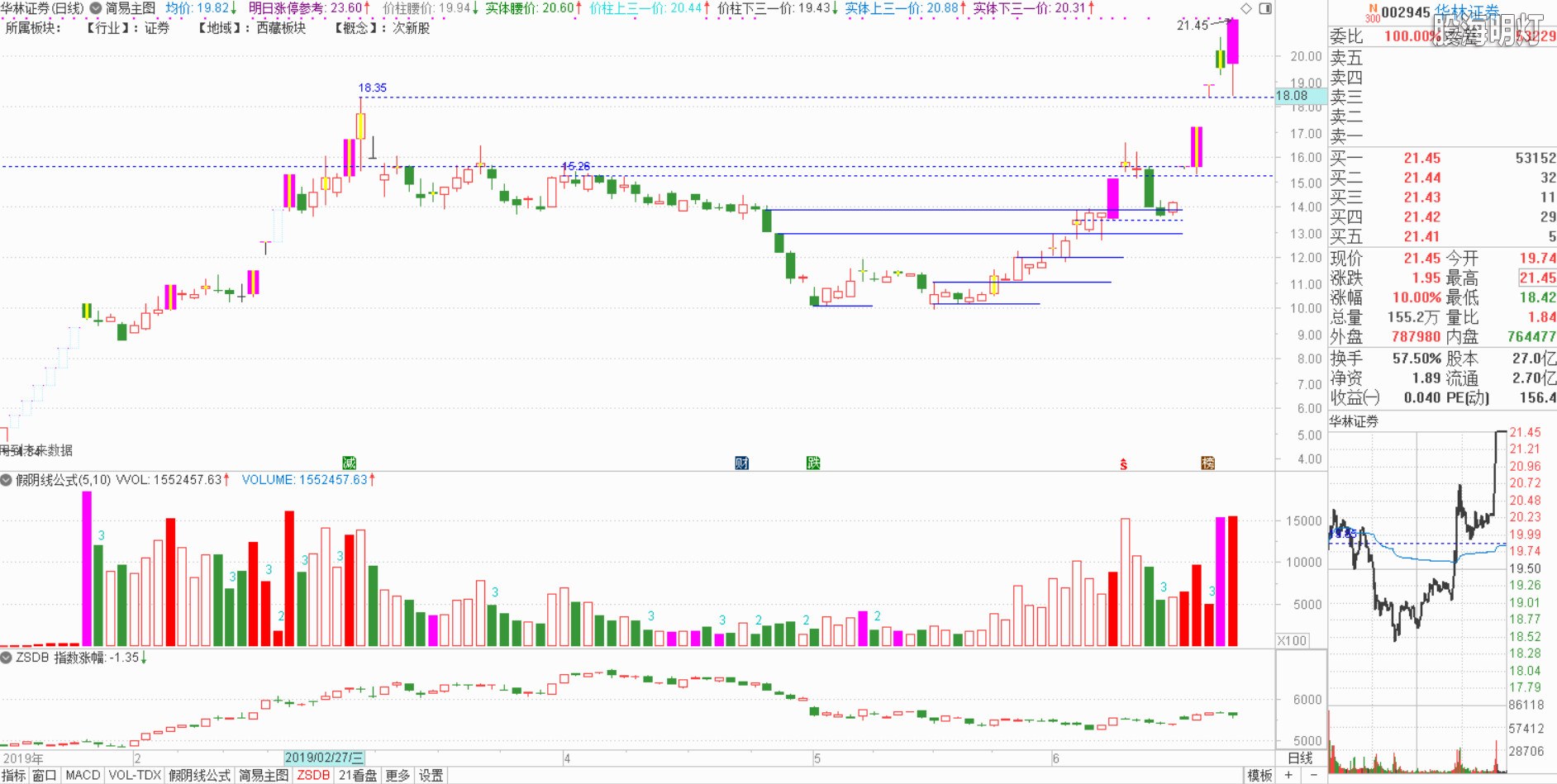Click the 买三 21.43 bid row
Image resolution: width=1557 pixels, height=784 pixels.
tap(1442, 197)
